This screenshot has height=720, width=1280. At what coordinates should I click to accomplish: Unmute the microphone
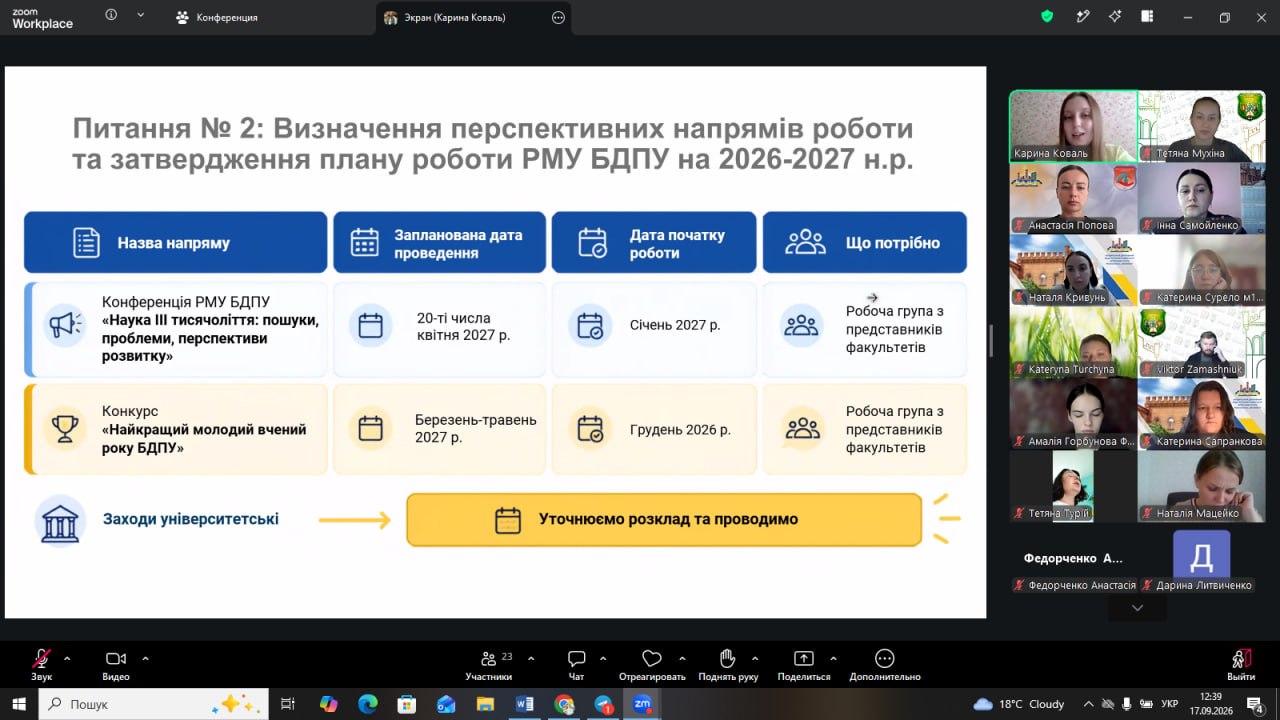[x=41, y=658]
